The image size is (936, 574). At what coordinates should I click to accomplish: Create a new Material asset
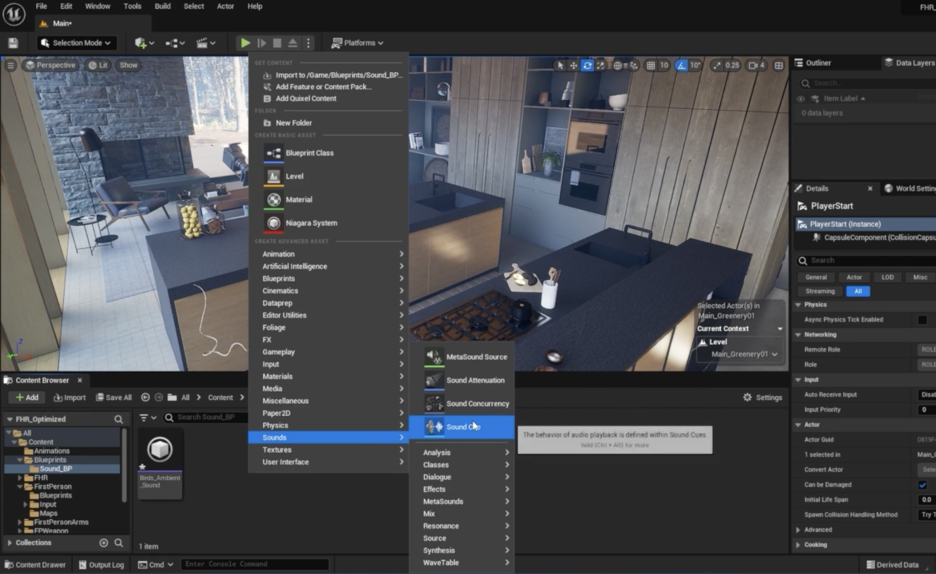(328, 199)
